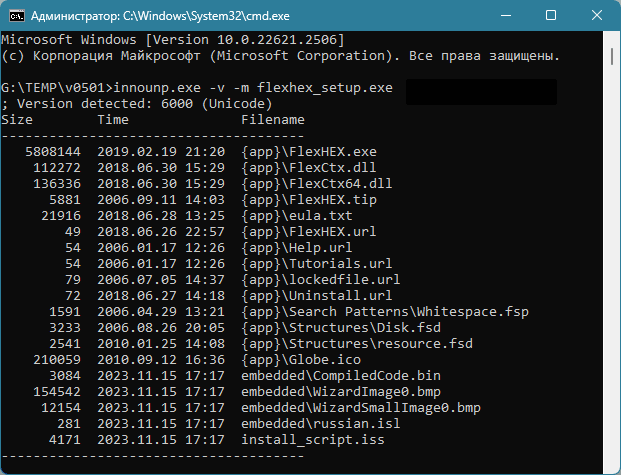Select the '{app}\Uninstall.url' filename
Viewport: 621px width, 475px height.
317,296
